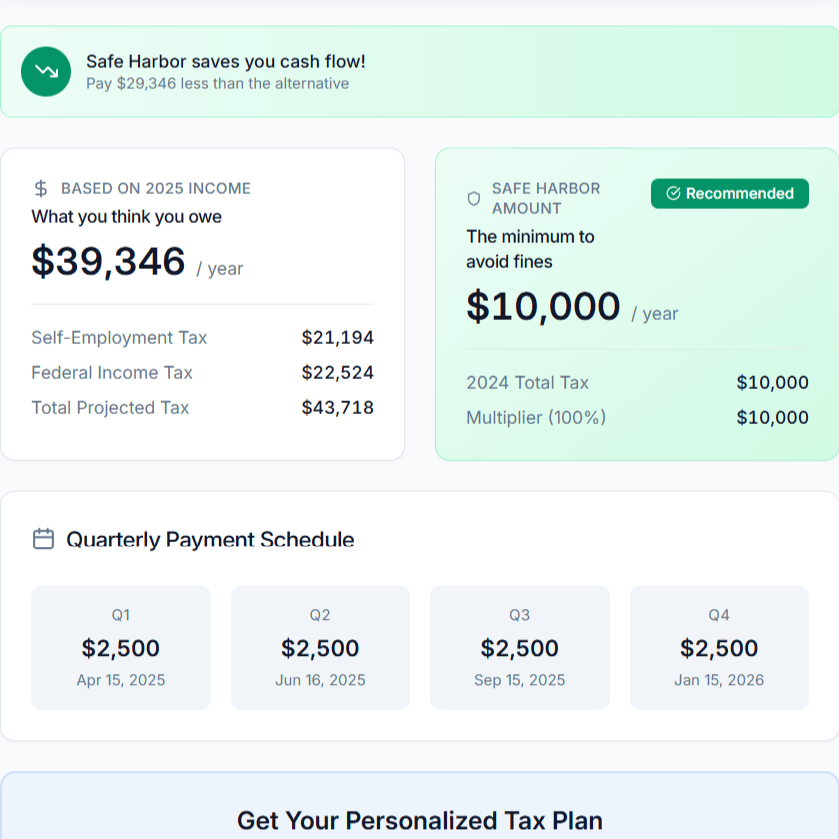Viewport: 839px width, 839px height.
Task: Click the green downward trend arrow icon
Action: pyautogui.click(x=46, y=72)
